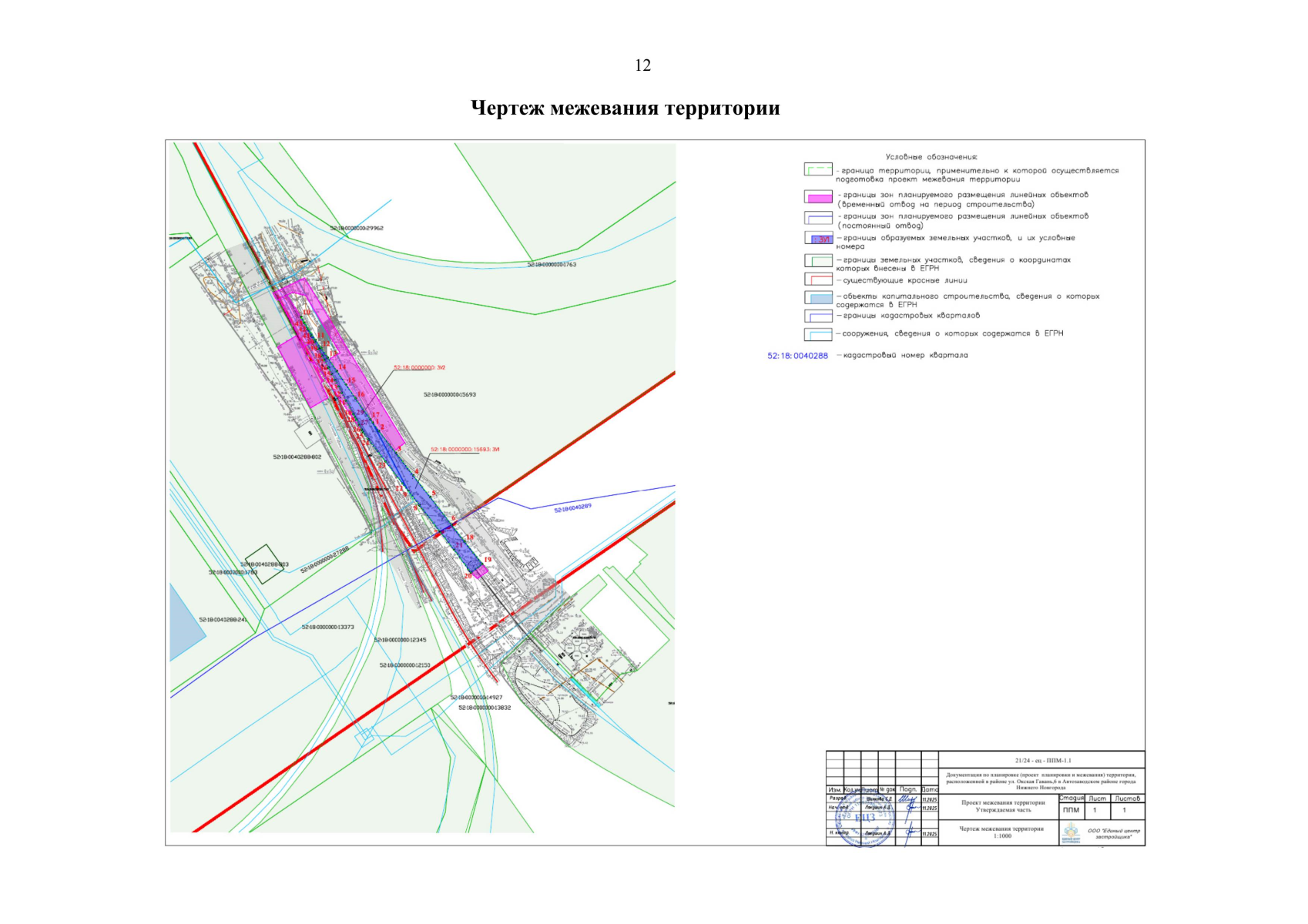1308x924 pixels.
Task: Click the company logo in the title block
Action: 1071,832
